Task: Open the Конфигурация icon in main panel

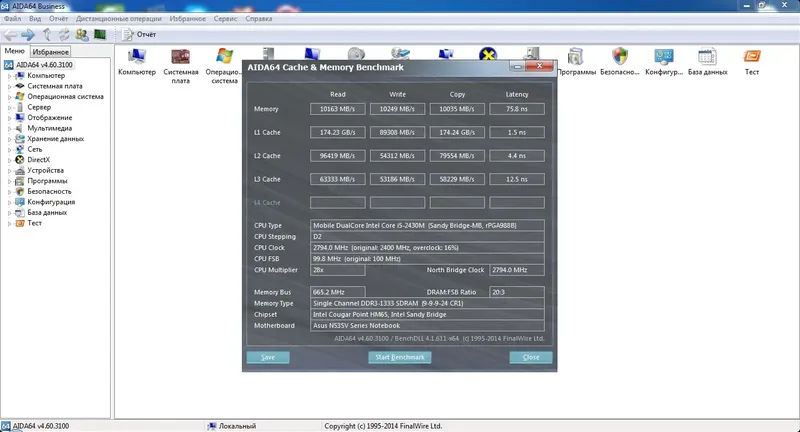Action: coord(664,62)
